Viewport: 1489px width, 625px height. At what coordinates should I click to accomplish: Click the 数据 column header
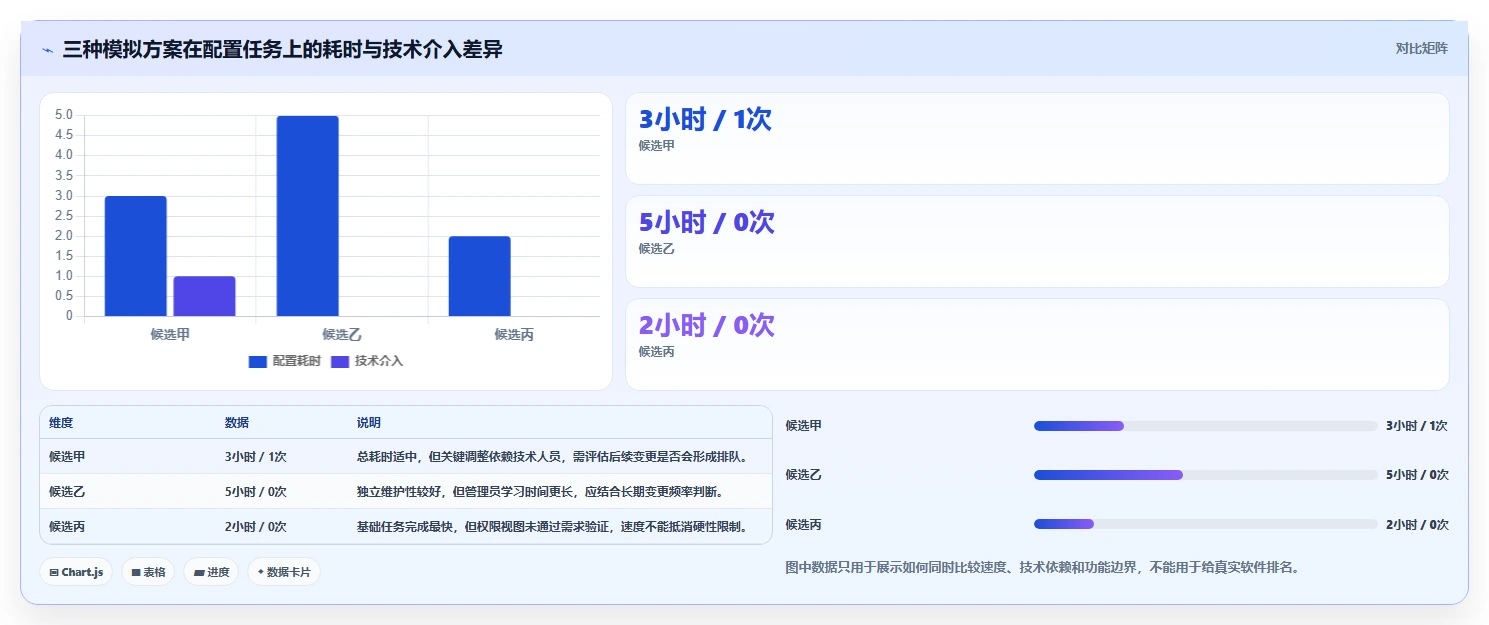pos(237,423)
